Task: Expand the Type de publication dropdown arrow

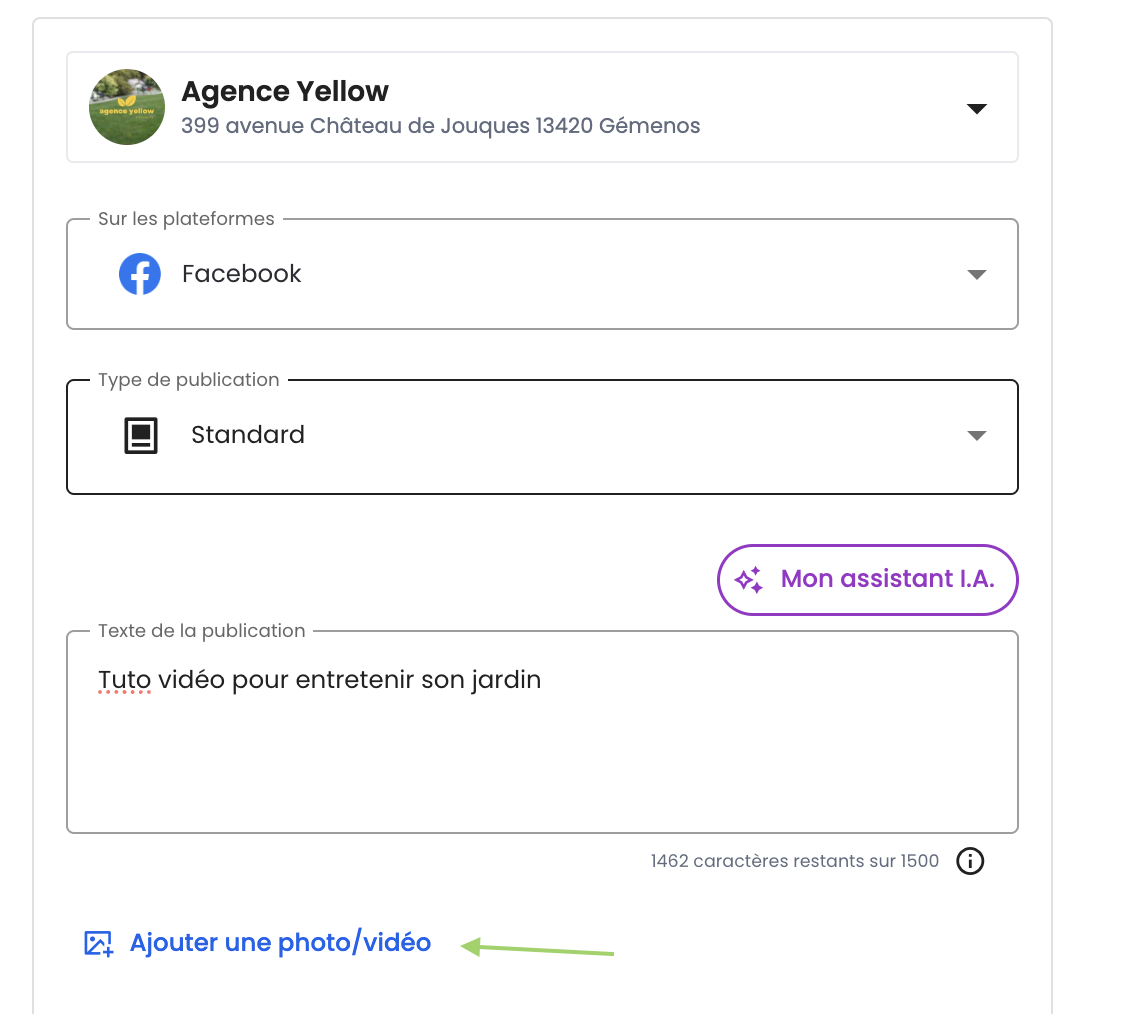Action: 977,436
